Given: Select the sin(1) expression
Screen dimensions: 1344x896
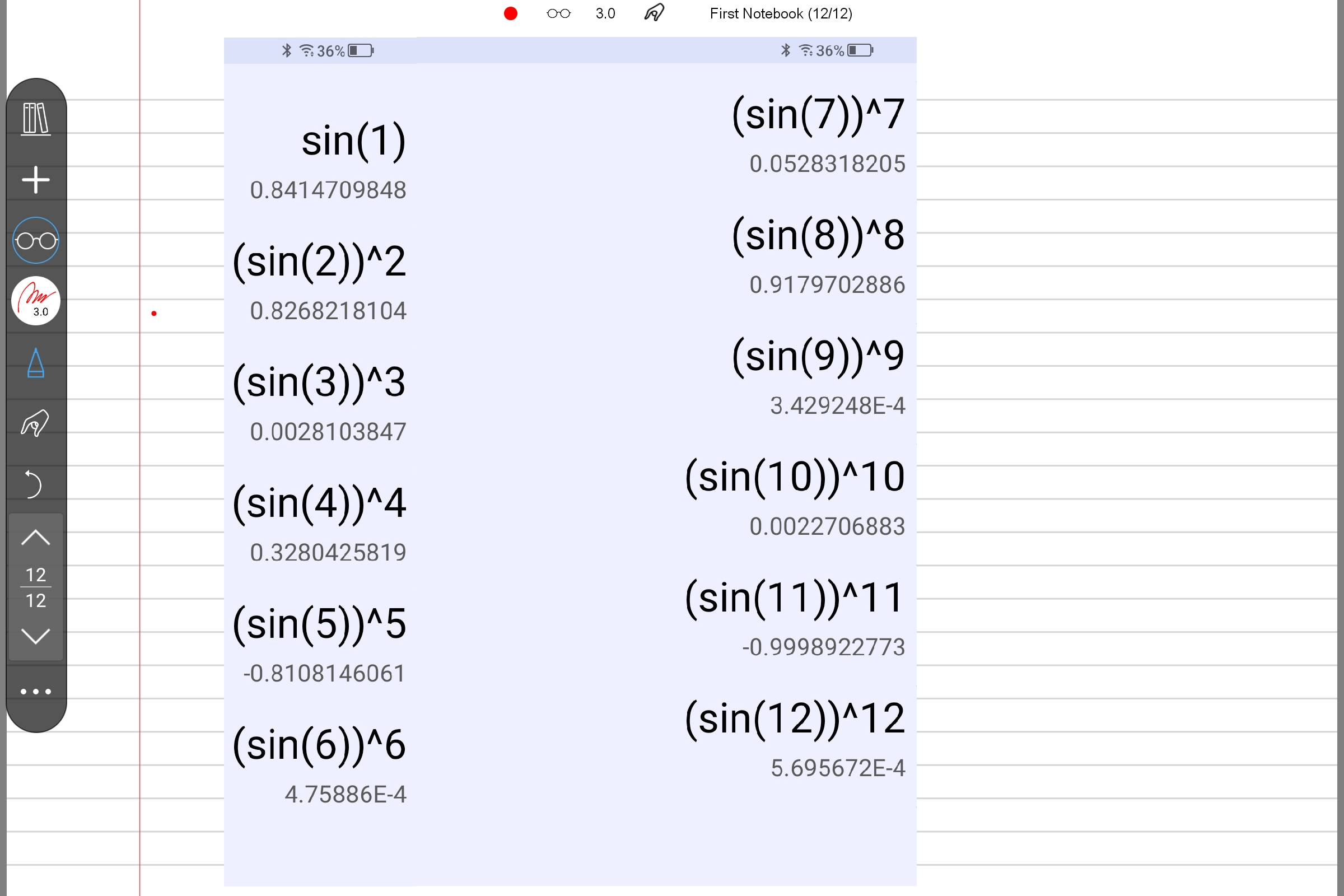Looking at the screenshot, I should (x=354, y=141).
